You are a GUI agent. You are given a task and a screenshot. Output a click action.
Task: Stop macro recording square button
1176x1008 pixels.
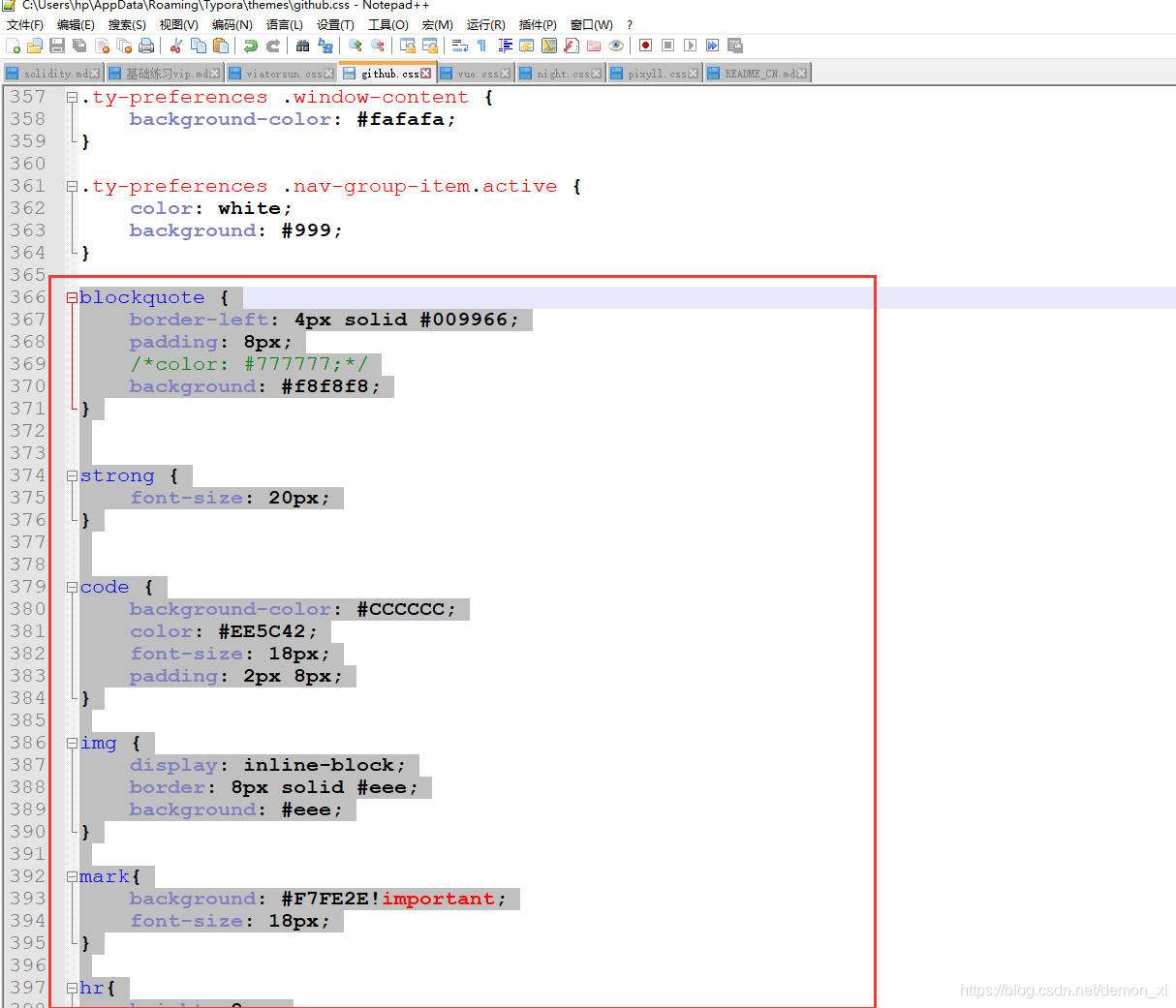click(x=668, y=46)
